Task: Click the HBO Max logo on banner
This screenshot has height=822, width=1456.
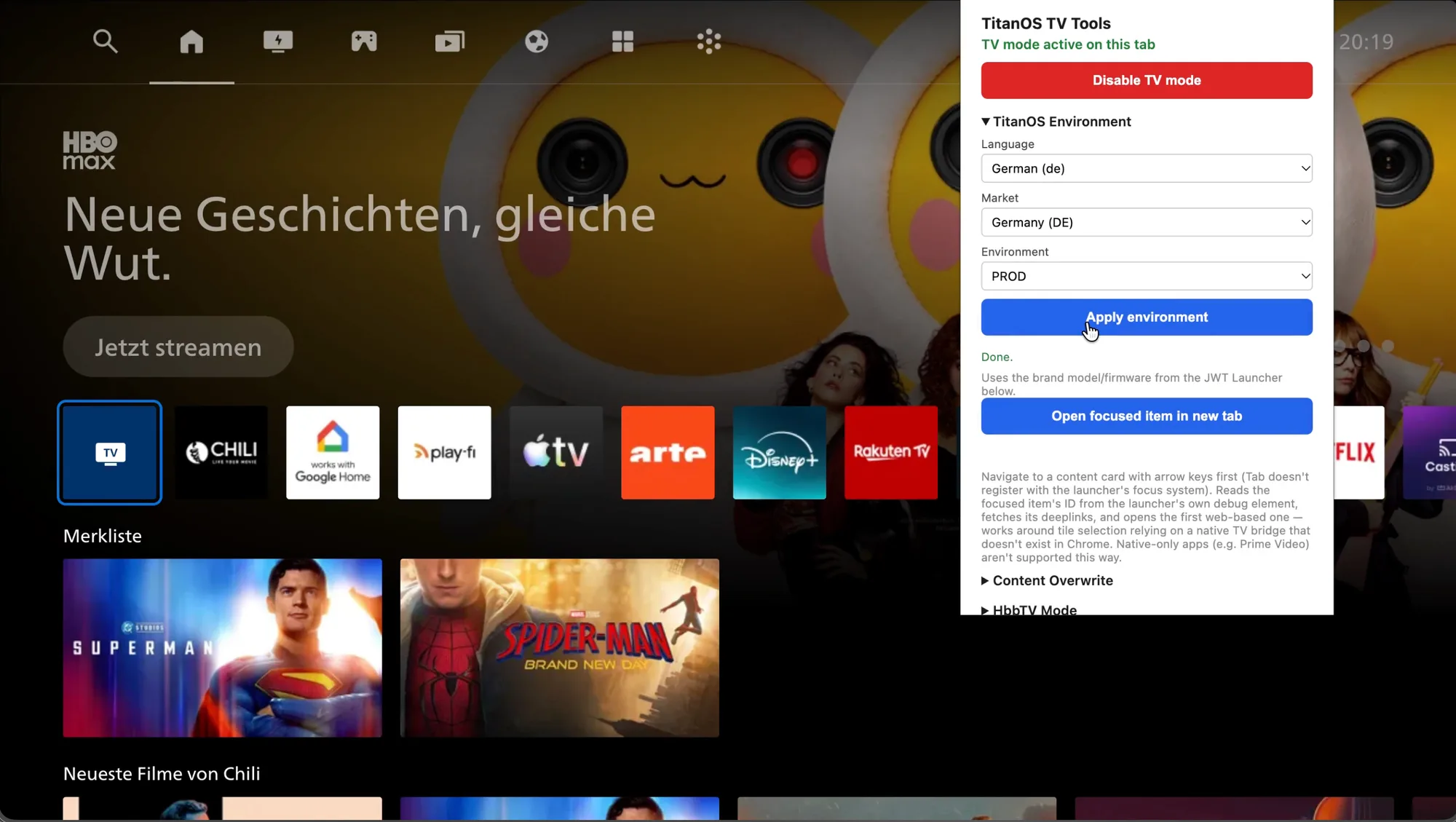Action: (x=90, y=150)
